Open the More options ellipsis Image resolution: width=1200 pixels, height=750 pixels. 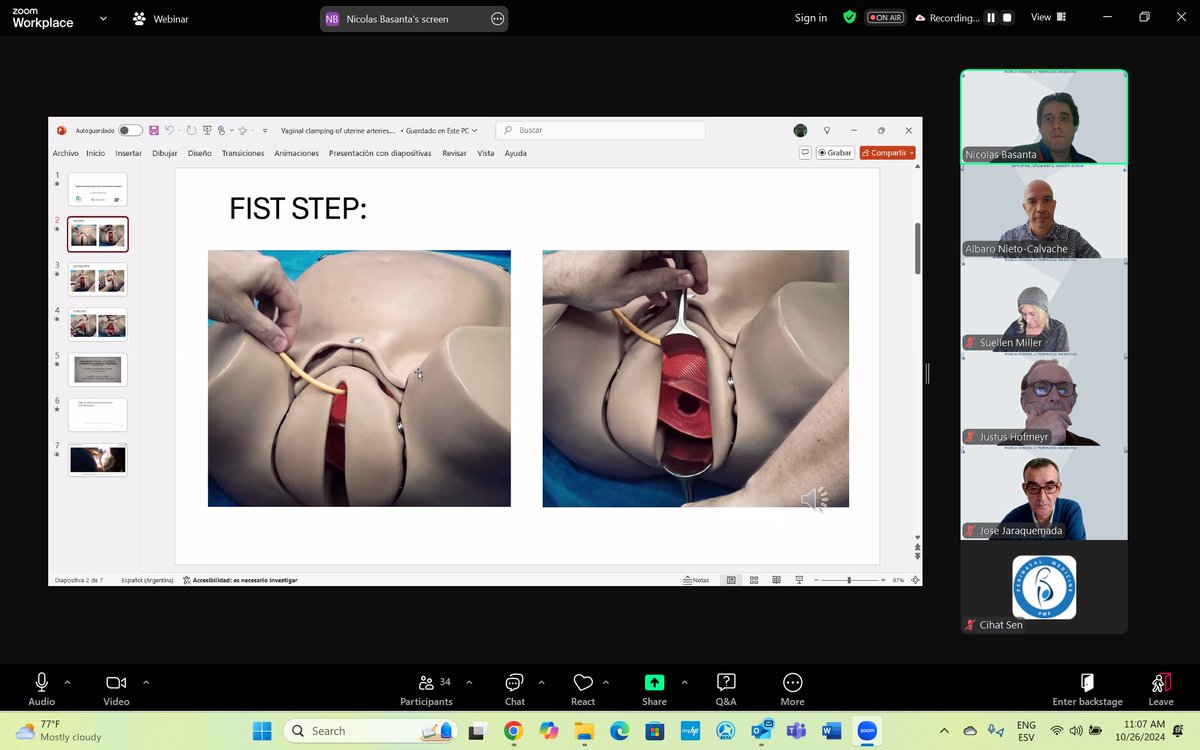click(792, 682)
